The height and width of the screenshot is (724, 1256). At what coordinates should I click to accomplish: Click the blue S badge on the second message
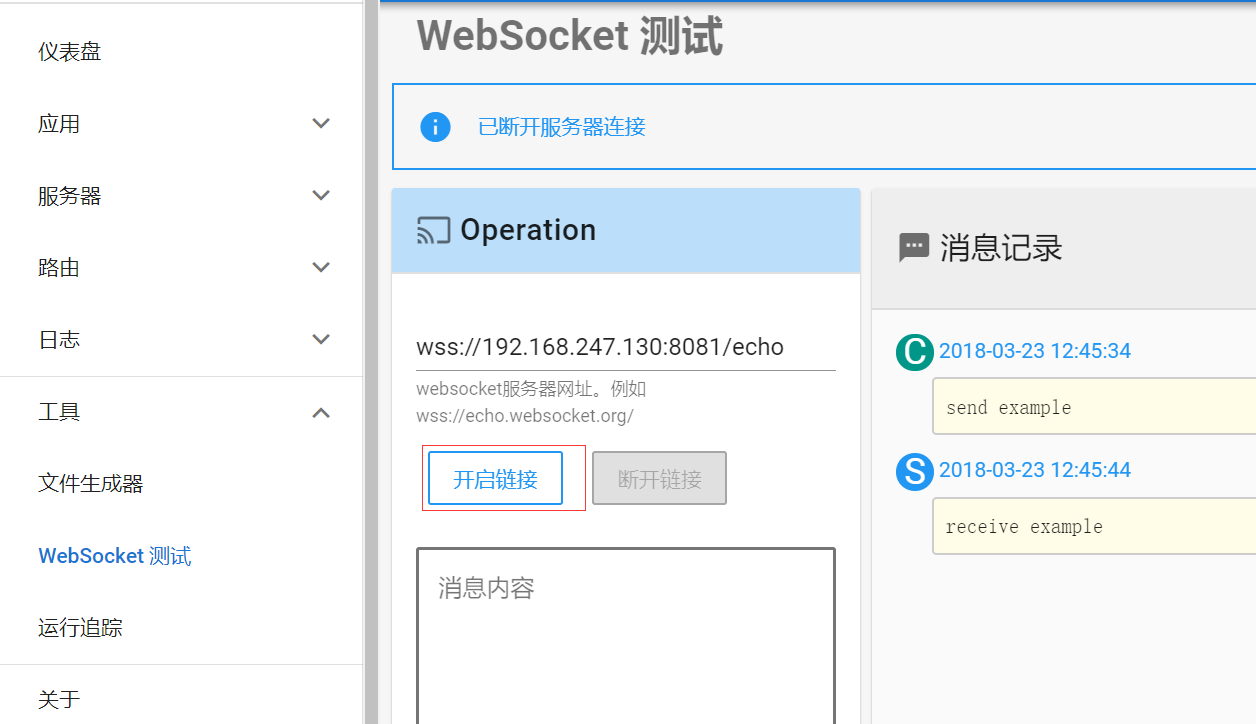click(x=914, y=472)
